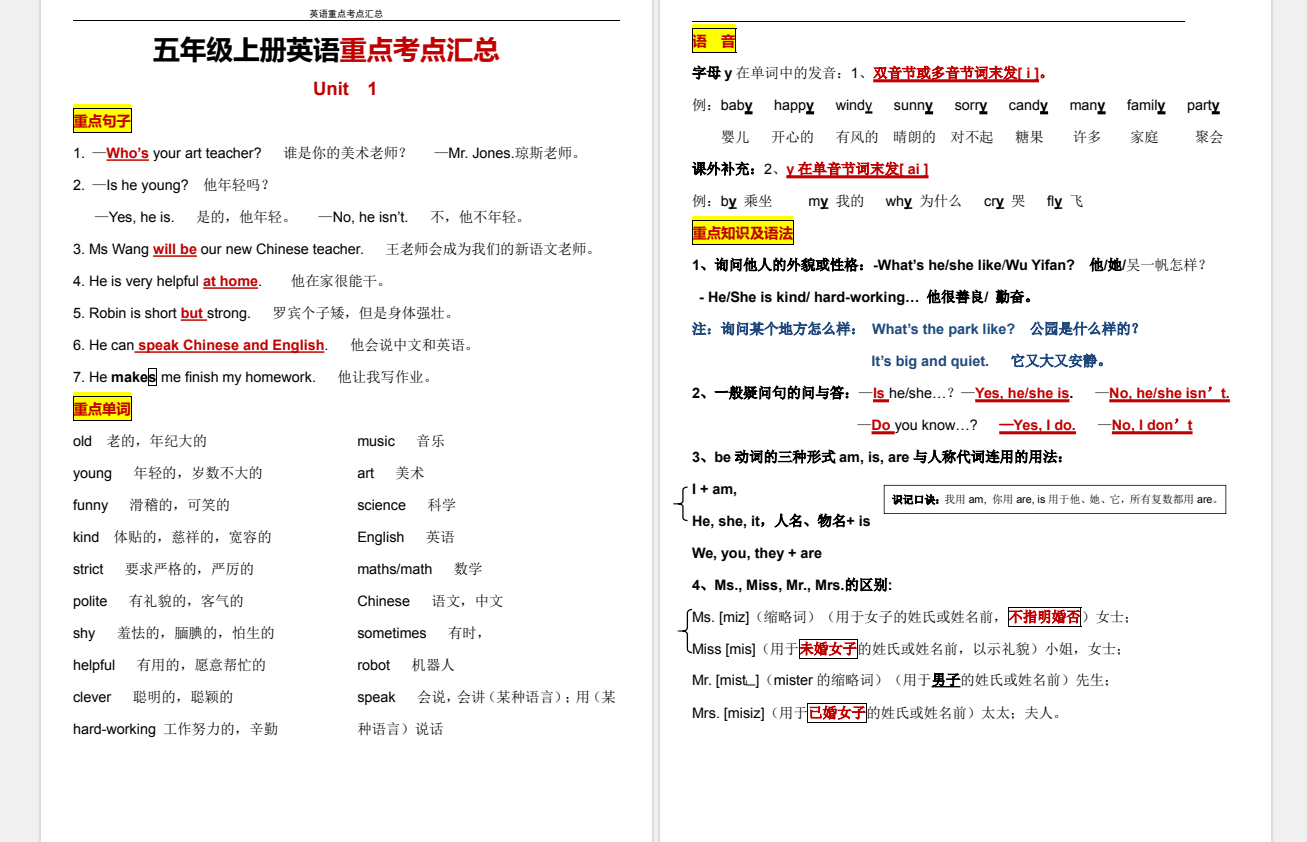The width and height of the screenshot is (1307, 842).
Task: Click the boxed red text 未婚女子
Action: click(828, 649)
